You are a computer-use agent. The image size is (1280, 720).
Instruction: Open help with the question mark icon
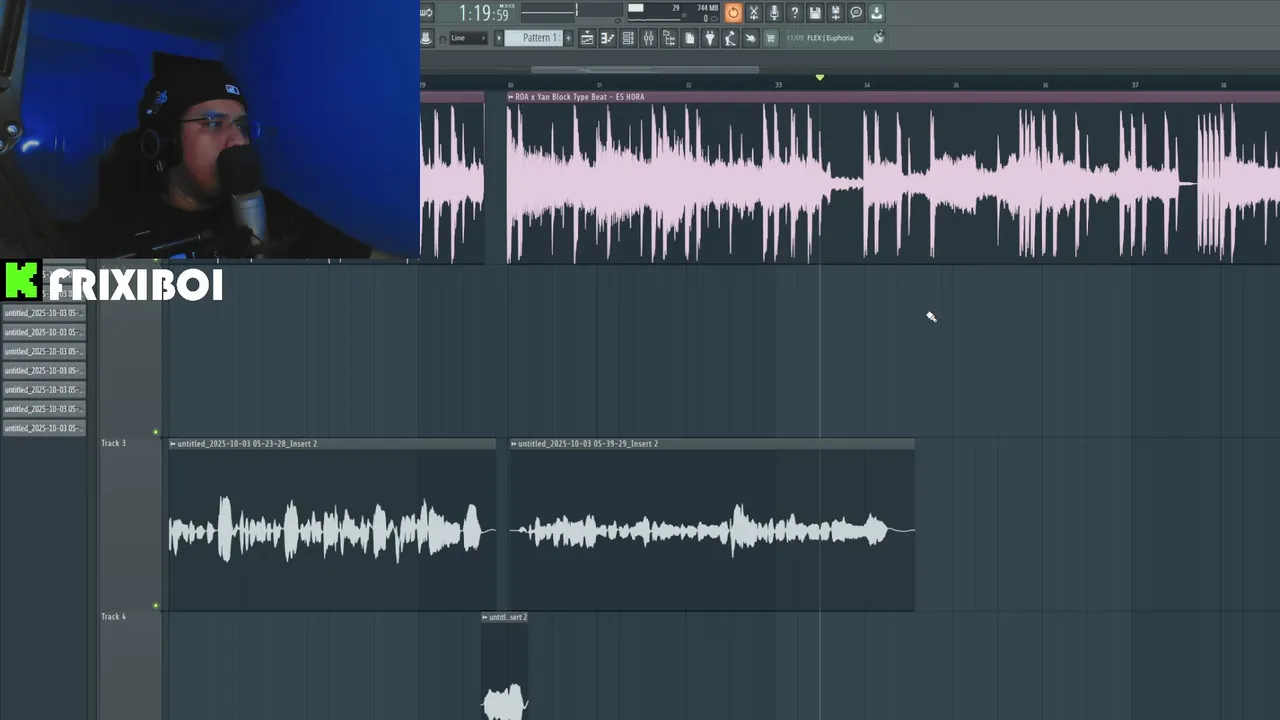pyautogui.click(x=795, y=13)
